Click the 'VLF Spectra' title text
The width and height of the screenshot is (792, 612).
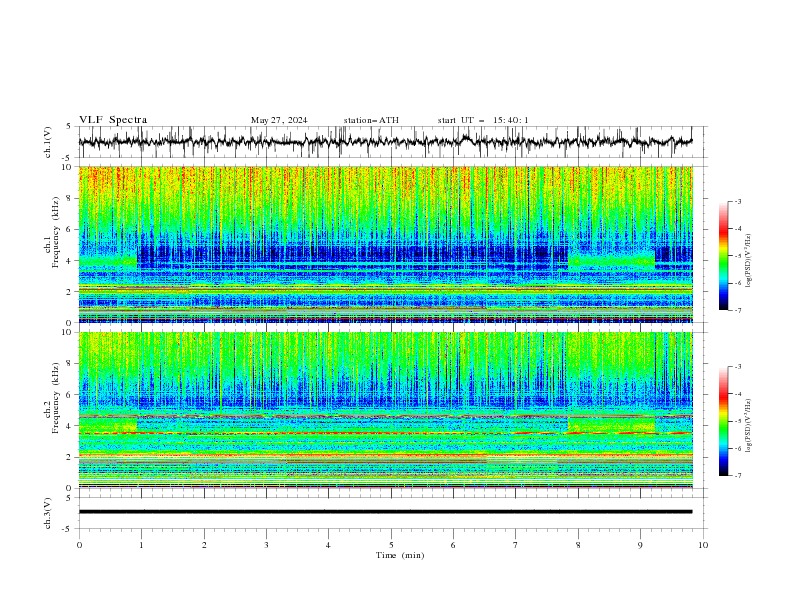[113, 120]
